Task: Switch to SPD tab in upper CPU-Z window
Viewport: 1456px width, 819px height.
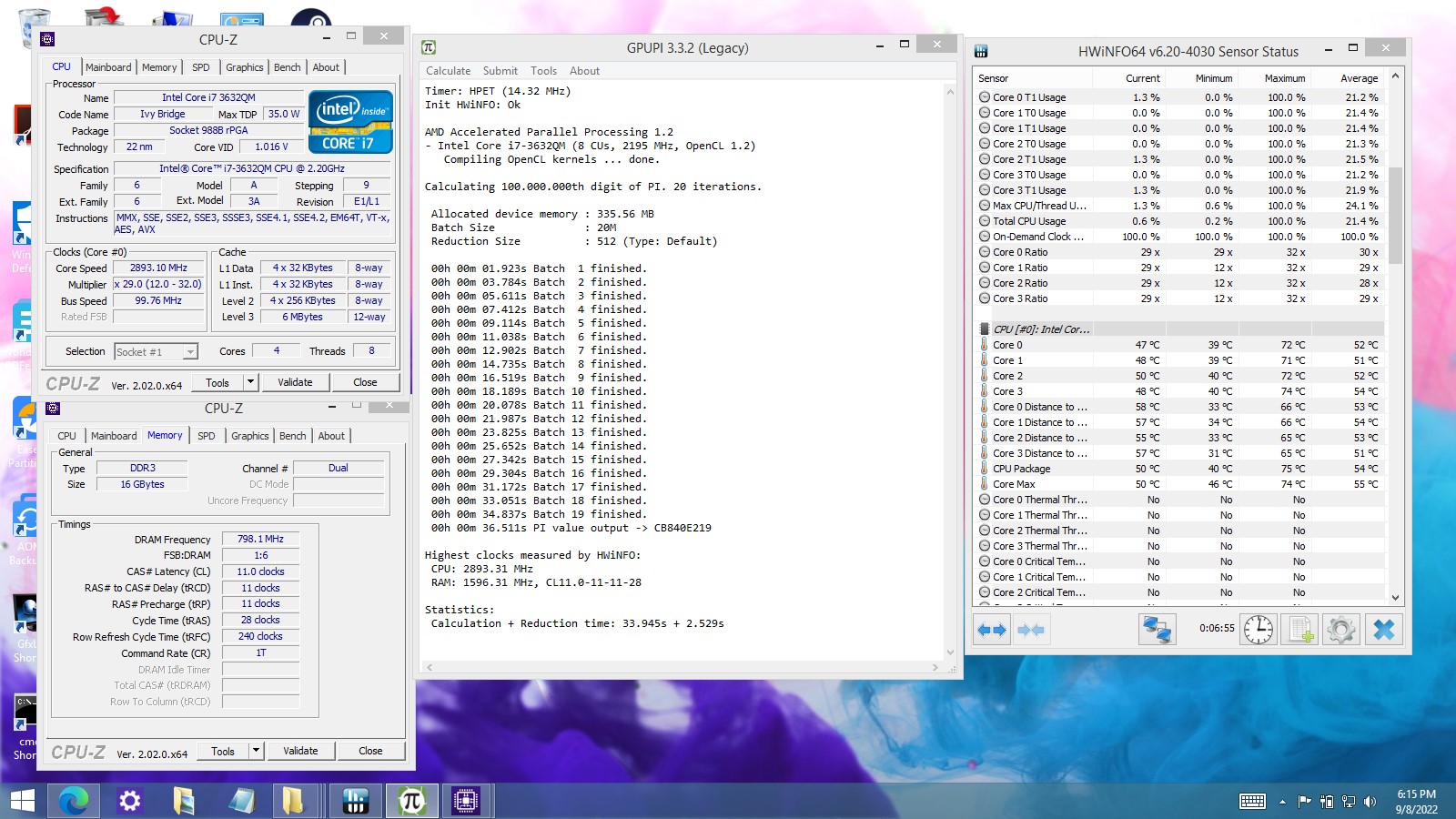Action: coord(201,67)
